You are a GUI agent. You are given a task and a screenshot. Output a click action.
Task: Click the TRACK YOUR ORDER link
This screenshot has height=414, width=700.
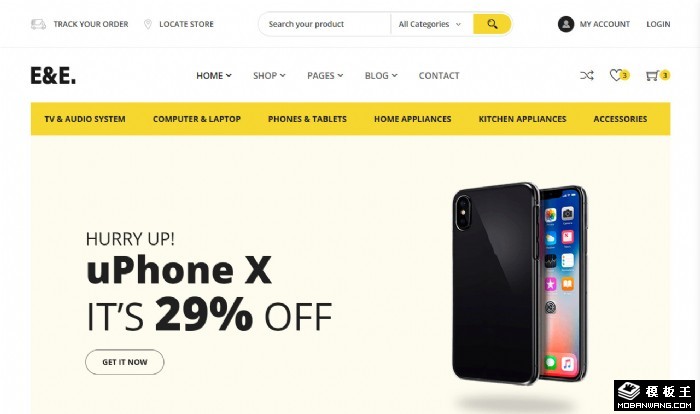(x=91, y=24)
